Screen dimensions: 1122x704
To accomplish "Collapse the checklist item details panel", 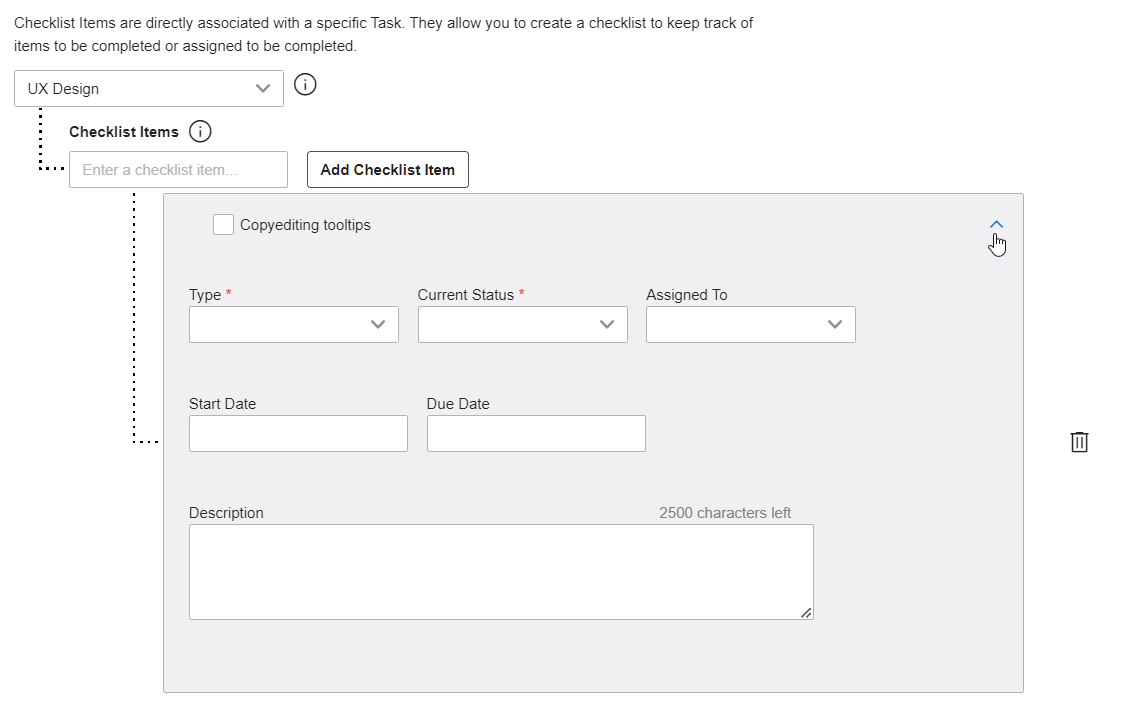I will [996, 224].
